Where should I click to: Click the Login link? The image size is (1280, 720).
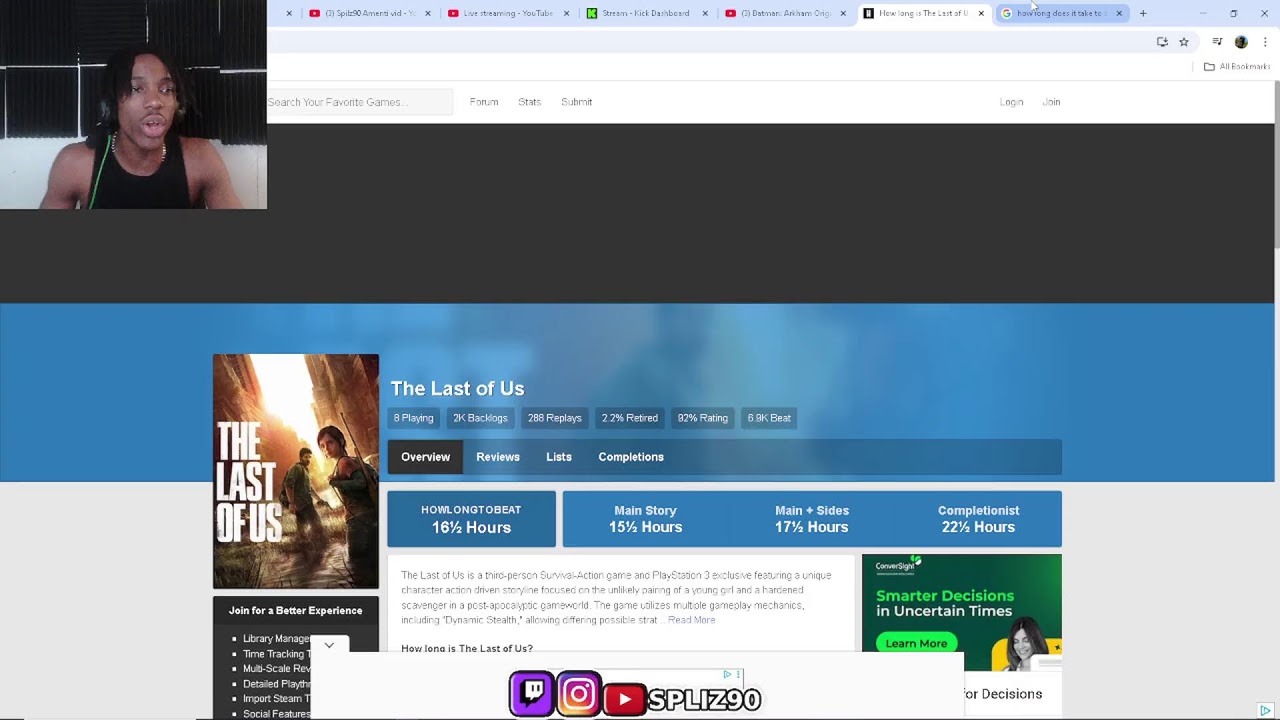(x=1011, y=102)
